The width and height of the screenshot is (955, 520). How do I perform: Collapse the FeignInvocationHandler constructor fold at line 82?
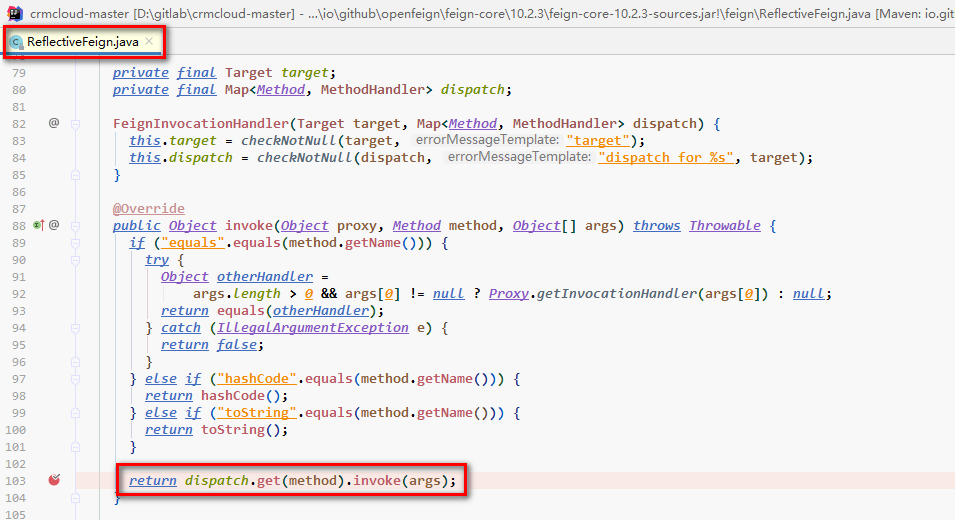tap(76, 124)
